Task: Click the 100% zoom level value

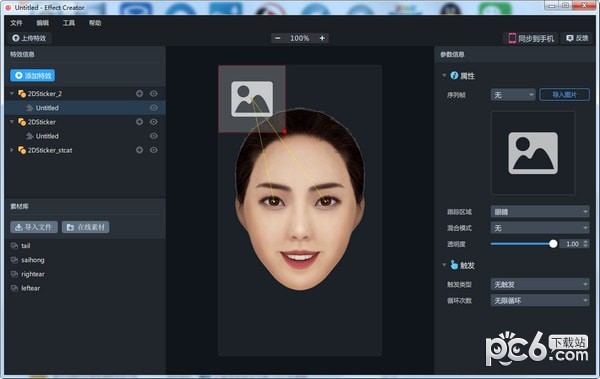Action: [x=300, y=38]
